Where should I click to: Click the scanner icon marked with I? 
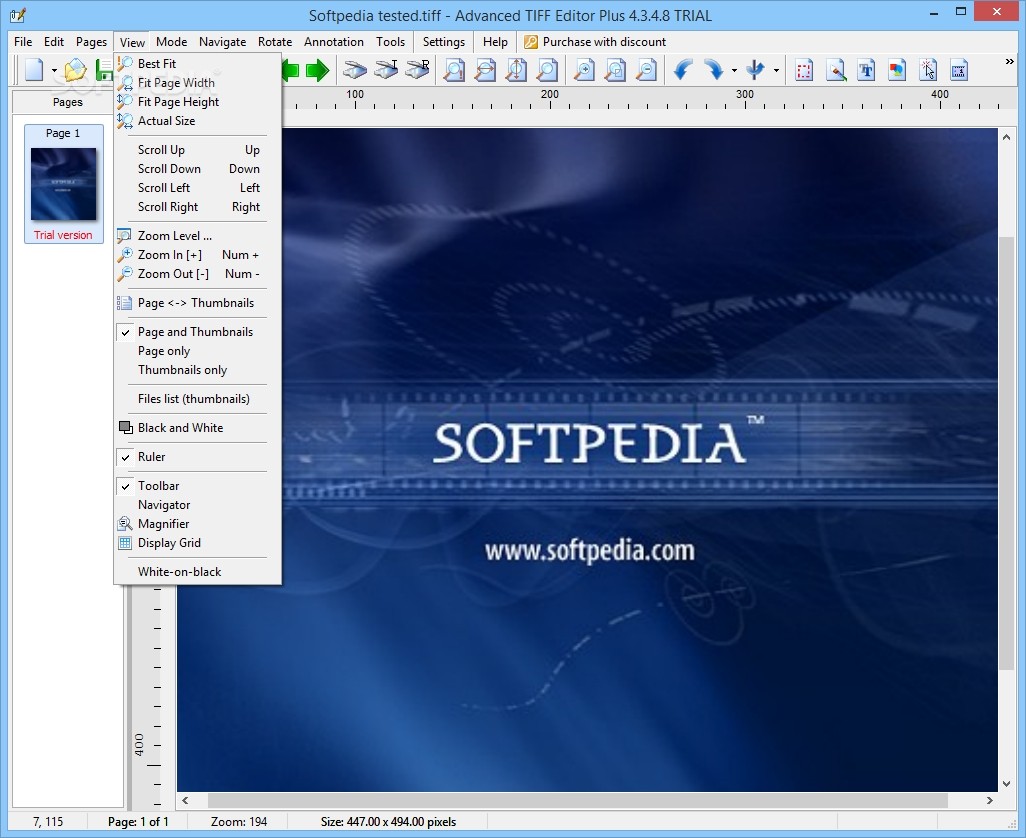(386, 69)
